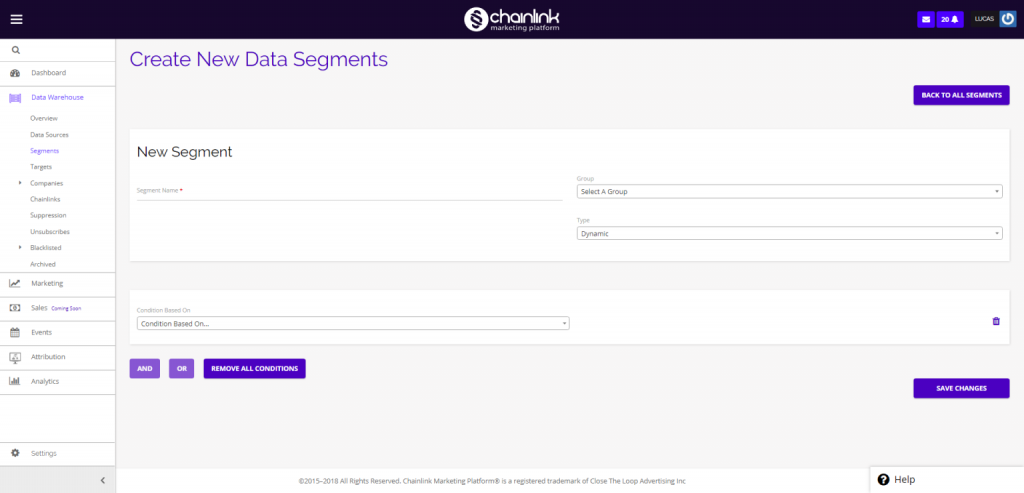This screenshot has width=1024, height=493.
Task: Go to Archived
Action: [42, 264]
